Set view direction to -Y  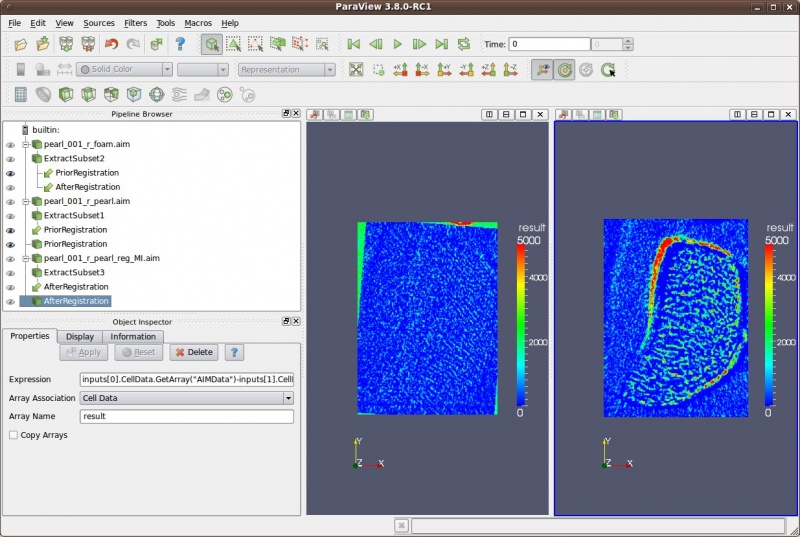[466, 69]
